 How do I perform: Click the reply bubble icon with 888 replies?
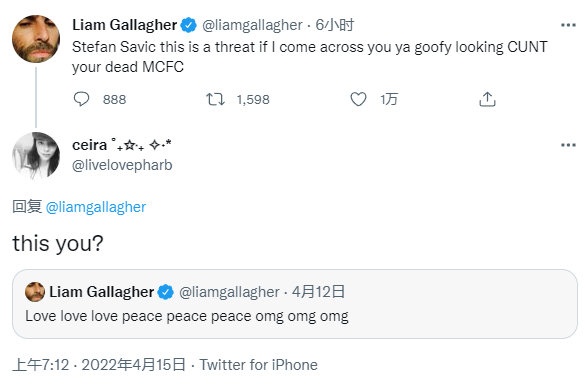pyautogui.click(x=81, y=99)
